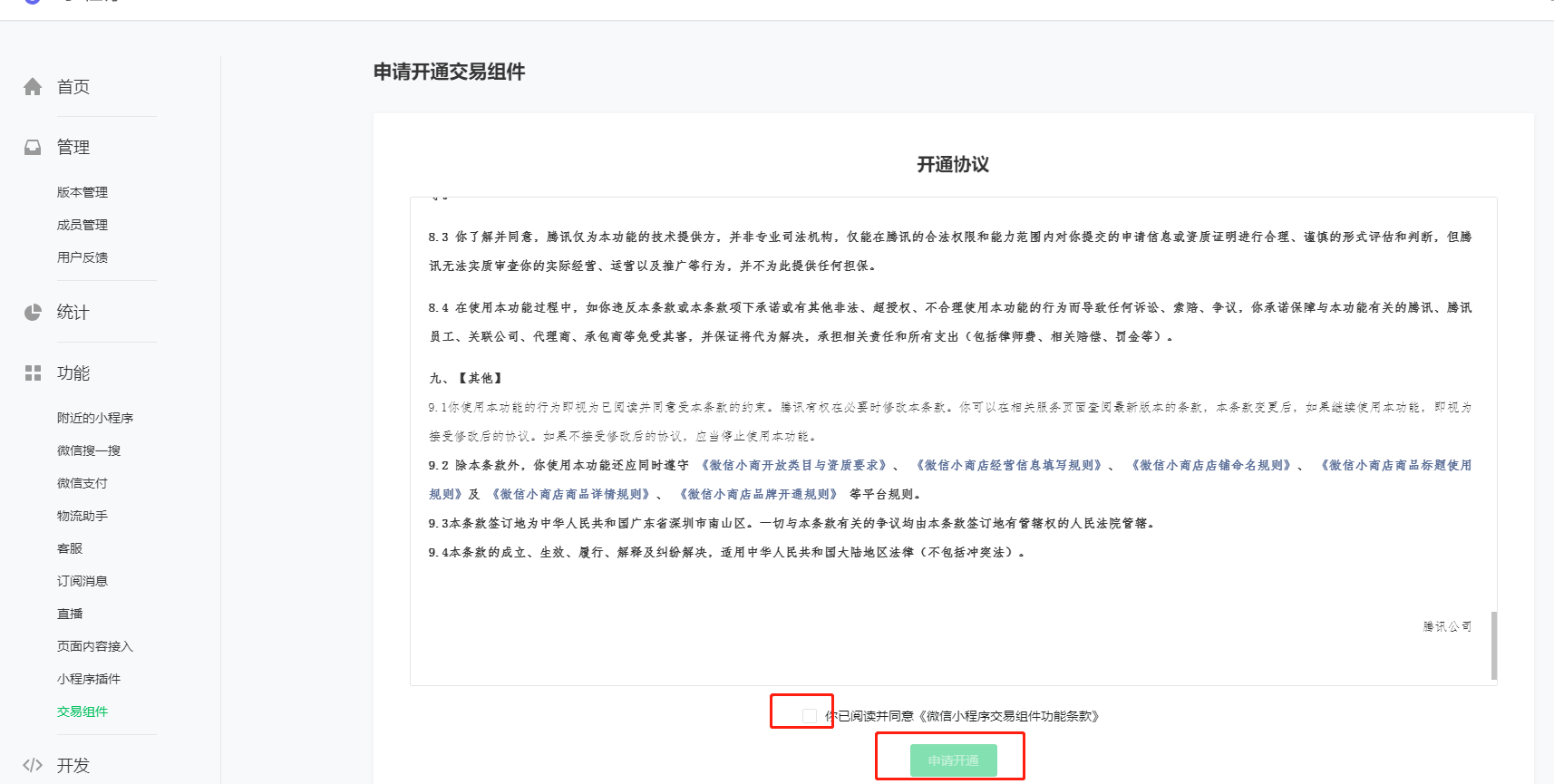Image resolution: width=1554 pixels, height=784 pixels.
Task: Open 订阅消息 in sidebar
Action: [x=83, y=581]
